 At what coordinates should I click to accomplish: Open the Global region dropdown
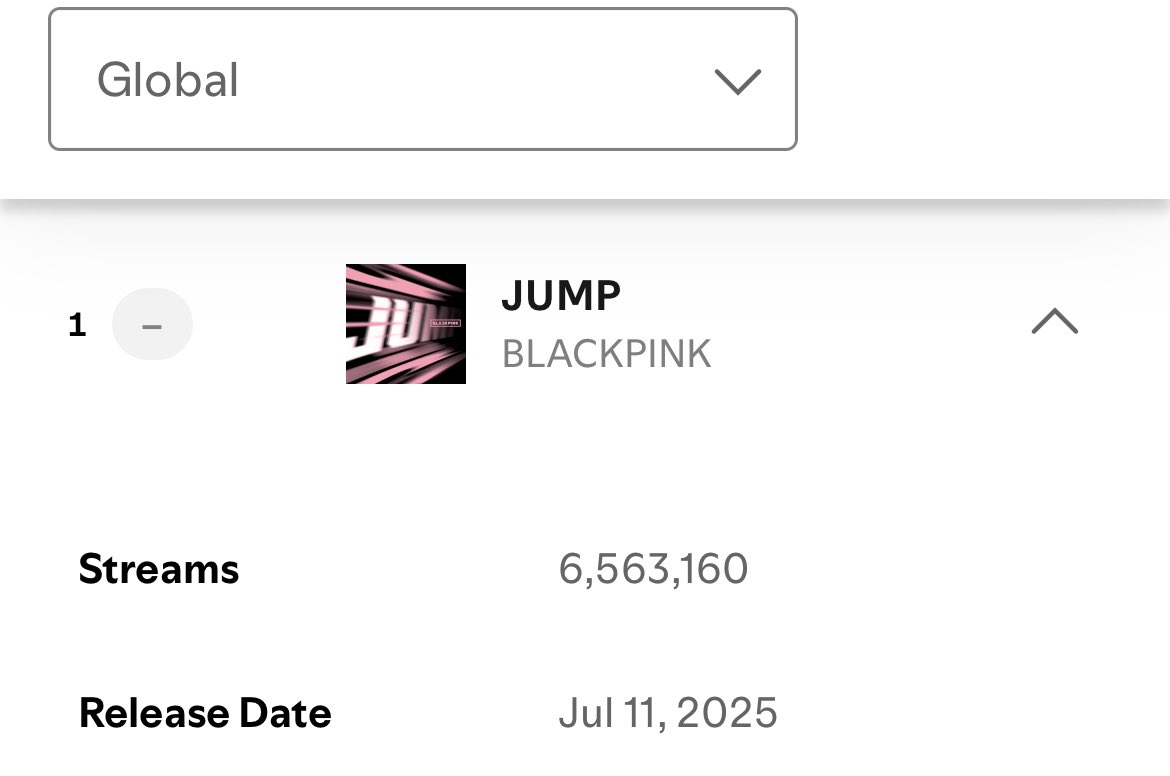click(422, 80)
